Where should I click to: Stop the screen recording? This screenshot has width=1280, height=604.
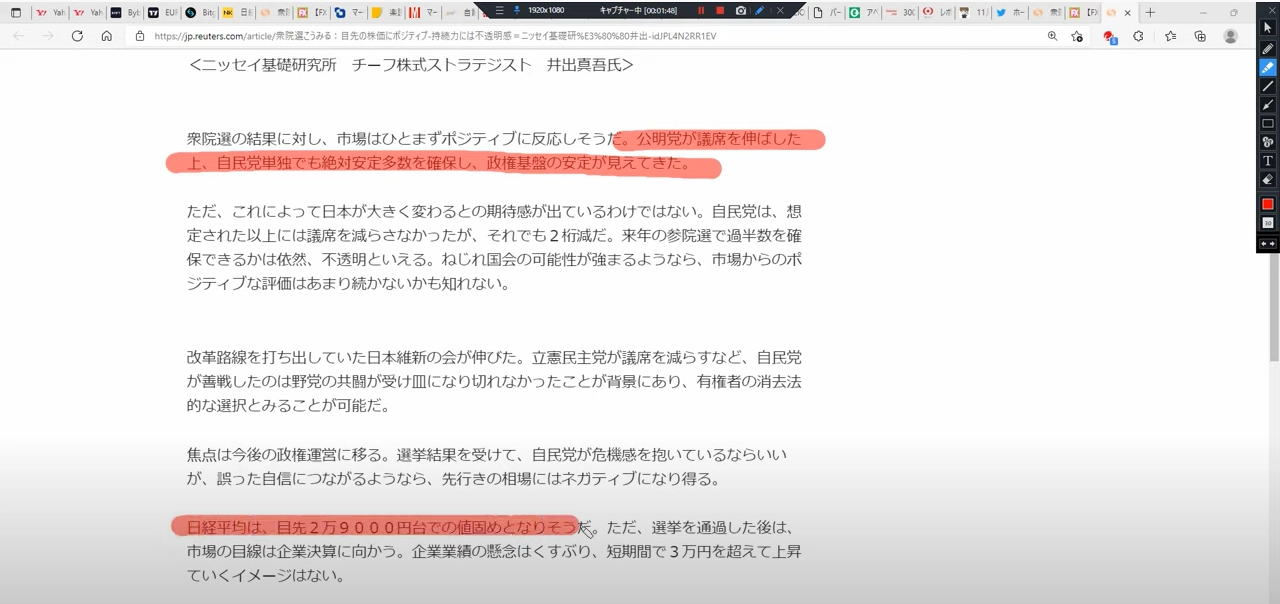point(720,10)
